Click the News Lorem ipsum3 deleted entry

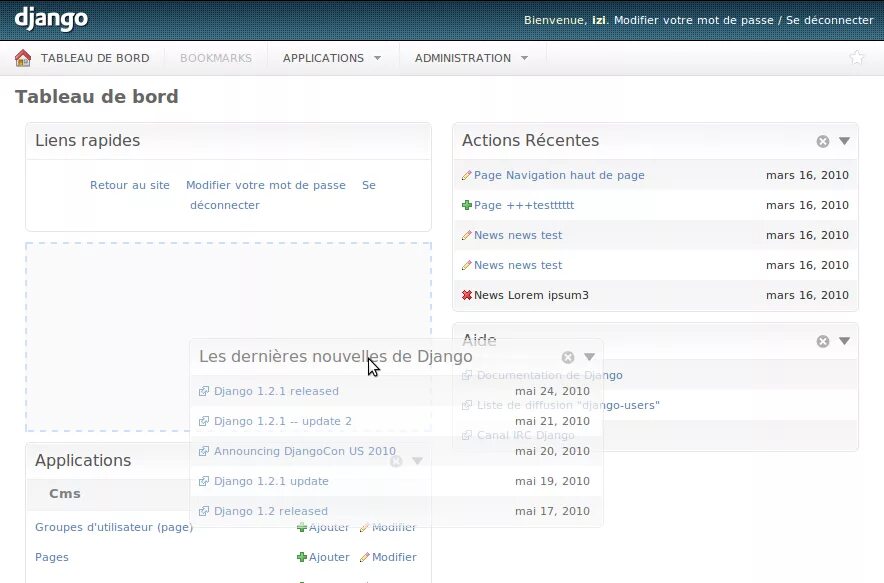pyautogui.click(x=531, y=295)
